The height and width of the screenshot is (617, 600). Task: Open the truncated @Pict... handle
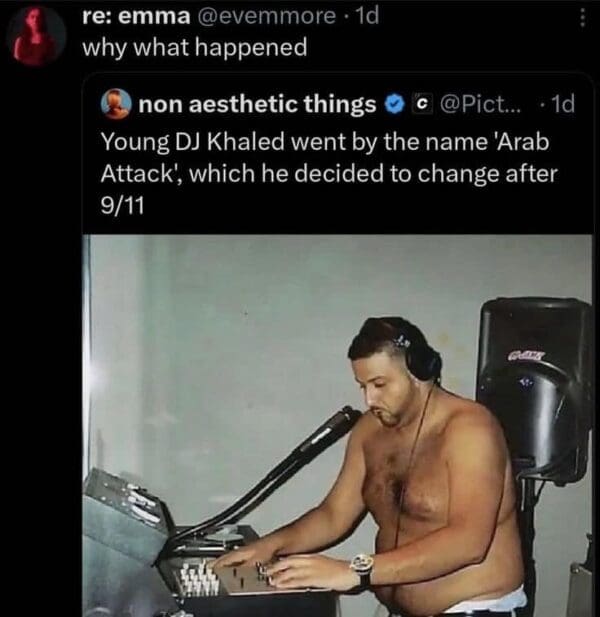pos(480,104)
